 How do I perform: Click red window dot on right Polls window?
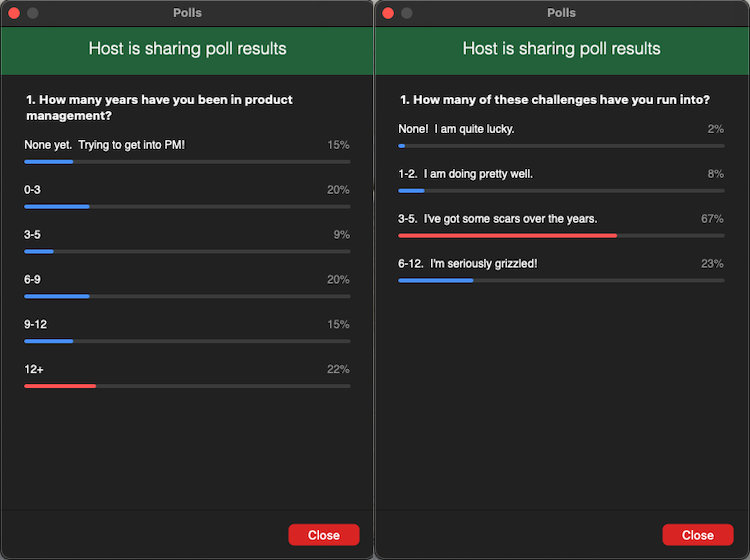point(388,13)
